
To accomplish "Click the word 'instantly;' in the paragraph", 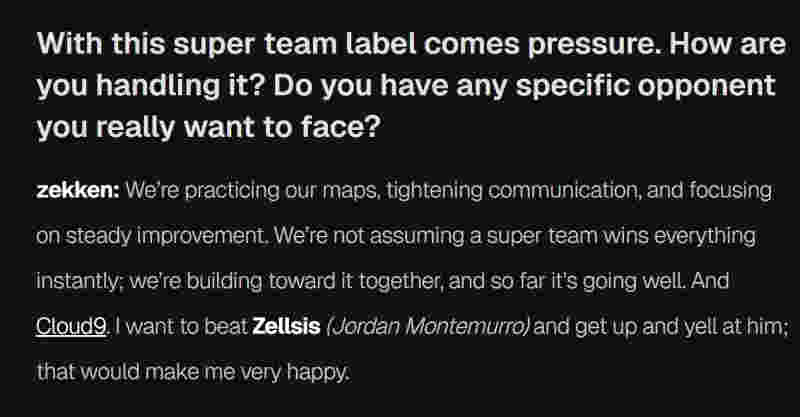I will click(82, 281).
